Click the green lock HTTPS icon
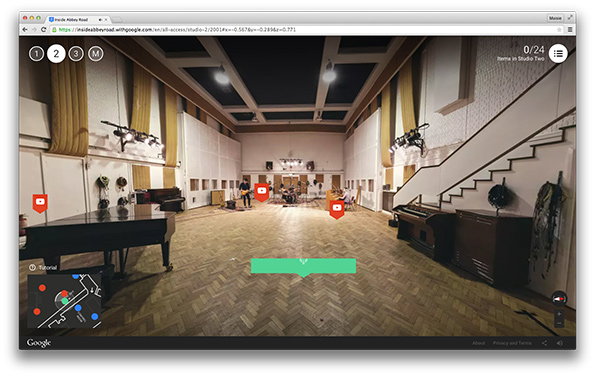595x376 pixels. coord(54,30)
